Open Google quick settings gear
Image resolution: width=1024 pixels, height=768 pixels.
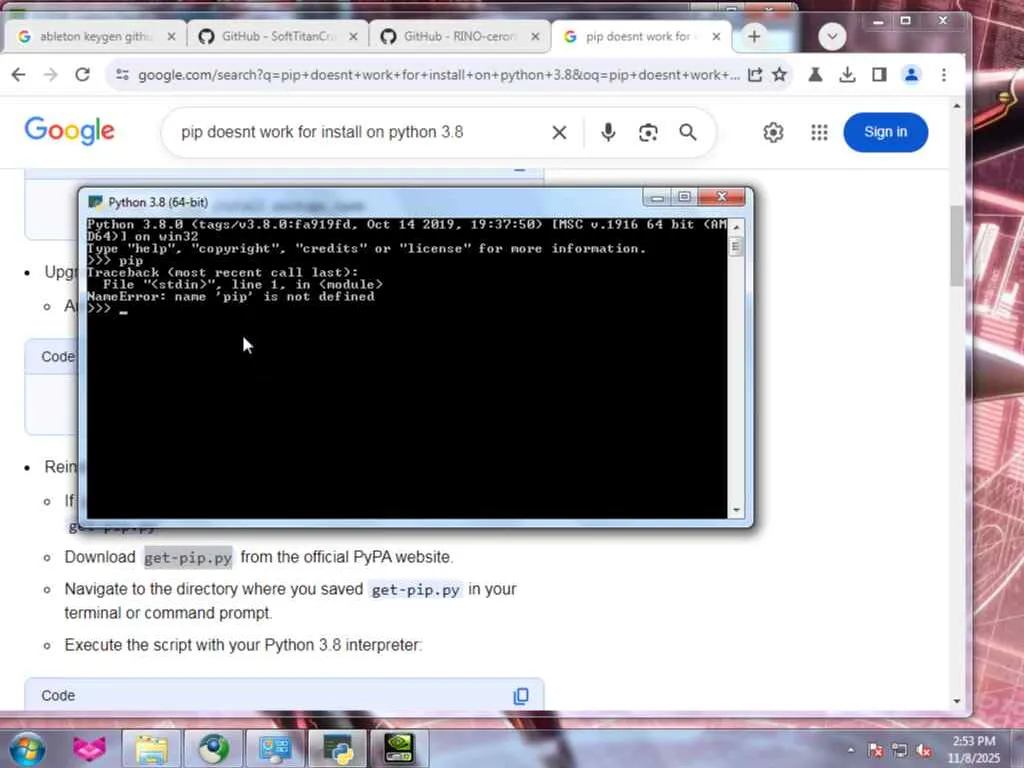pos(773,133)
